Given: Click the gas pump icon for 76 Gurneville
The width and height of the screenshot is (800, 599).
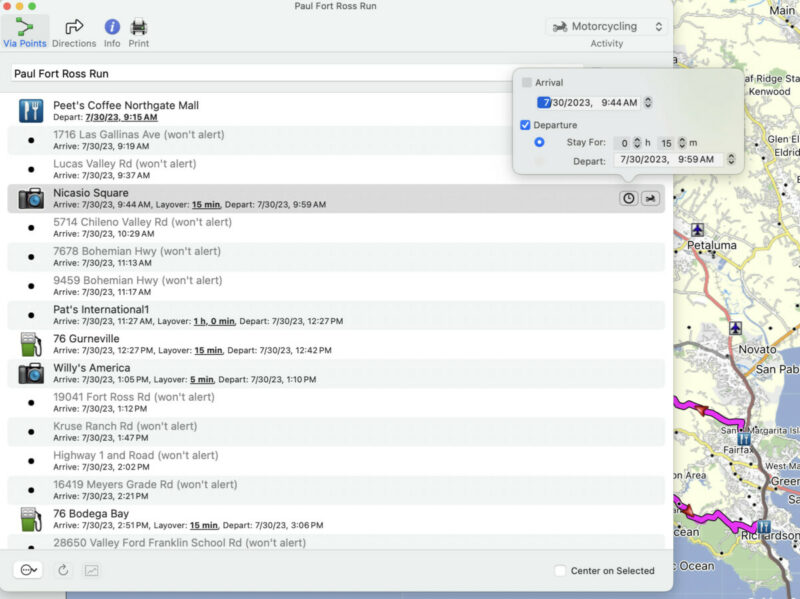Looking at the screenshot, I should tap(31, 345).
